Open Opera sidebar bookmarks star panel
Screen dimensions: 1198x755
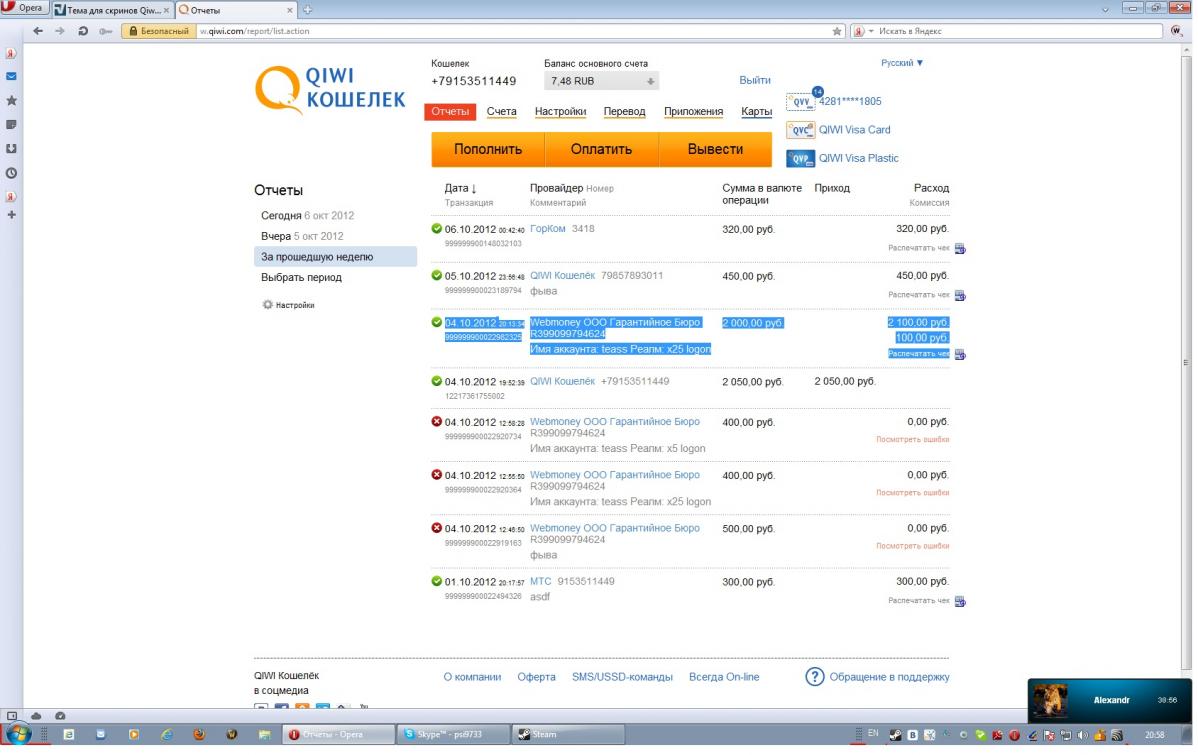point(11,101)
